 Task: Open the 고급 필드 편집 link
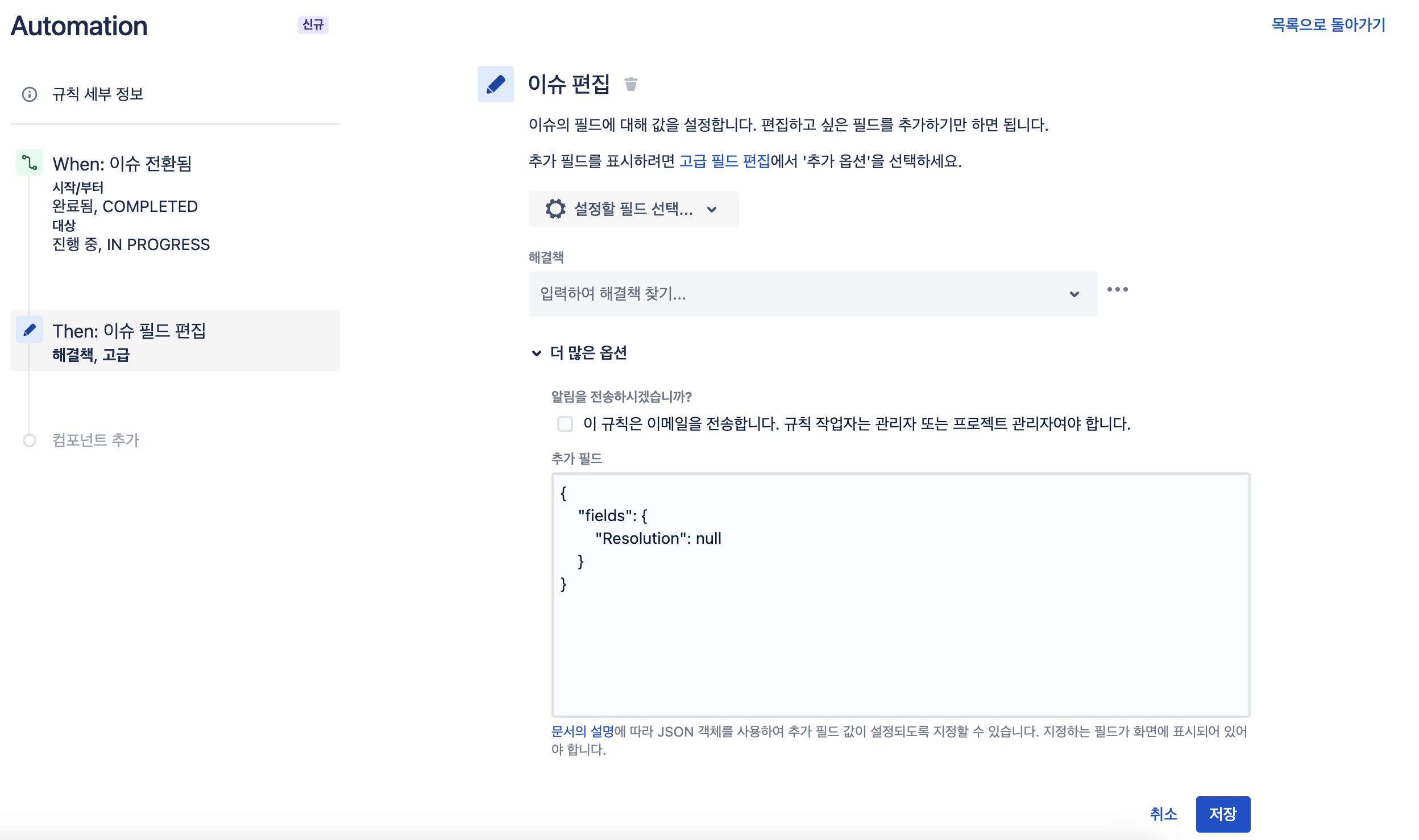pos(724,161)
